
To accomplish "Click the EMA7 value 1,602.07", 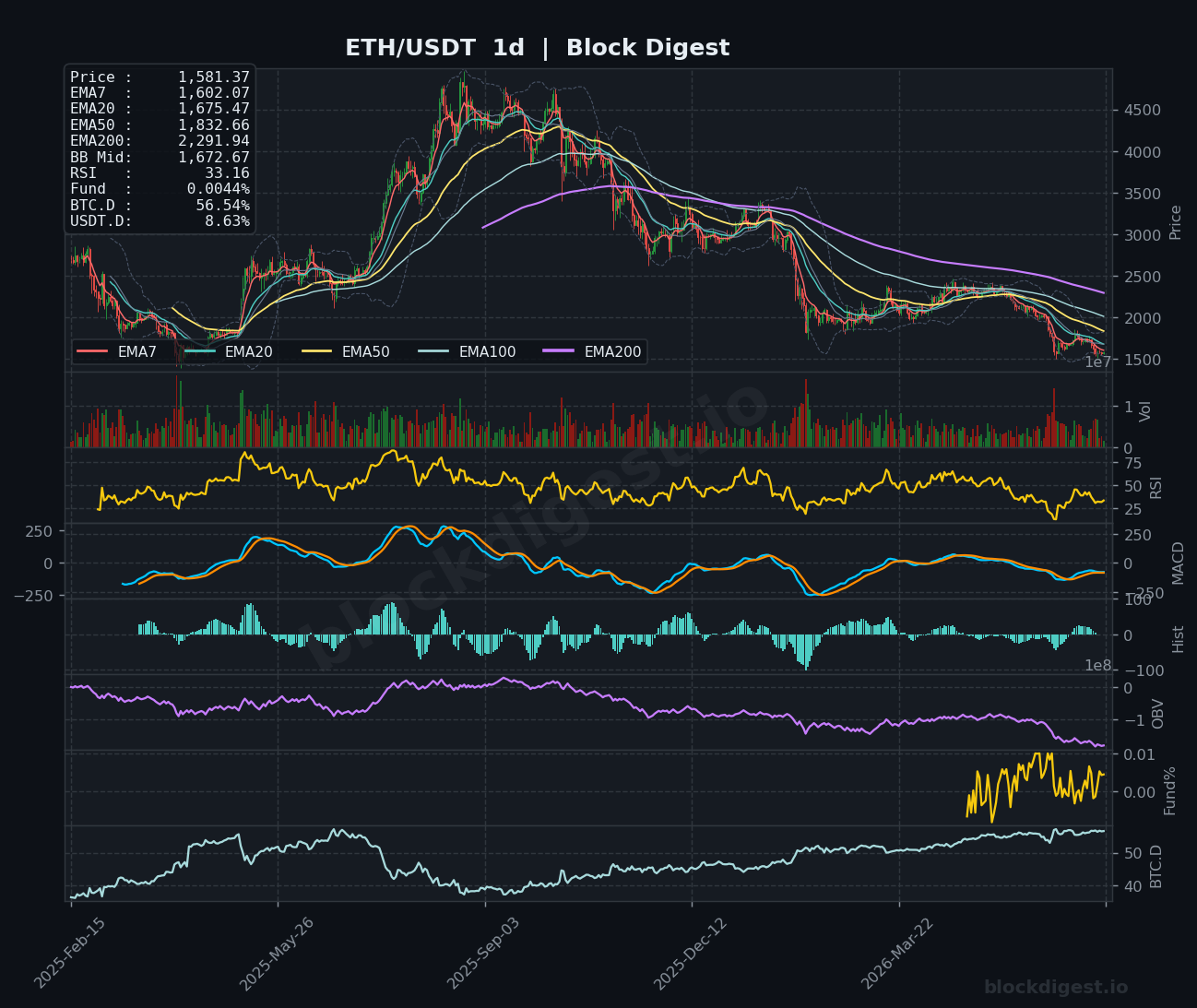I will coord(214,92).
